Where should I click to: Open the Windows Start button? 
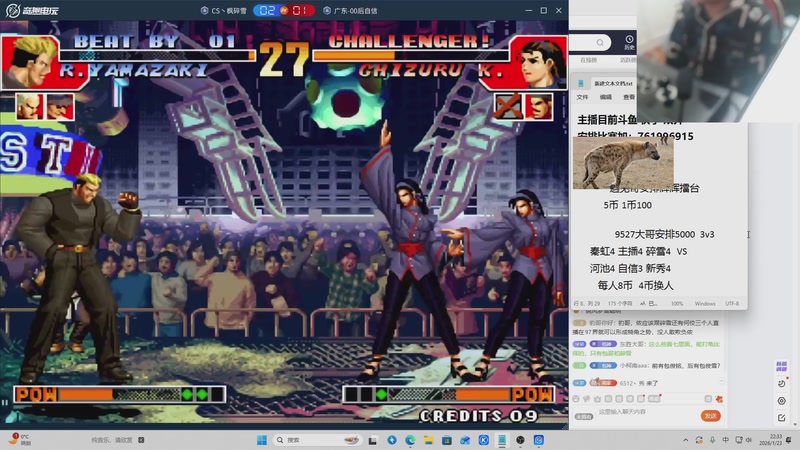click(262, 440)
